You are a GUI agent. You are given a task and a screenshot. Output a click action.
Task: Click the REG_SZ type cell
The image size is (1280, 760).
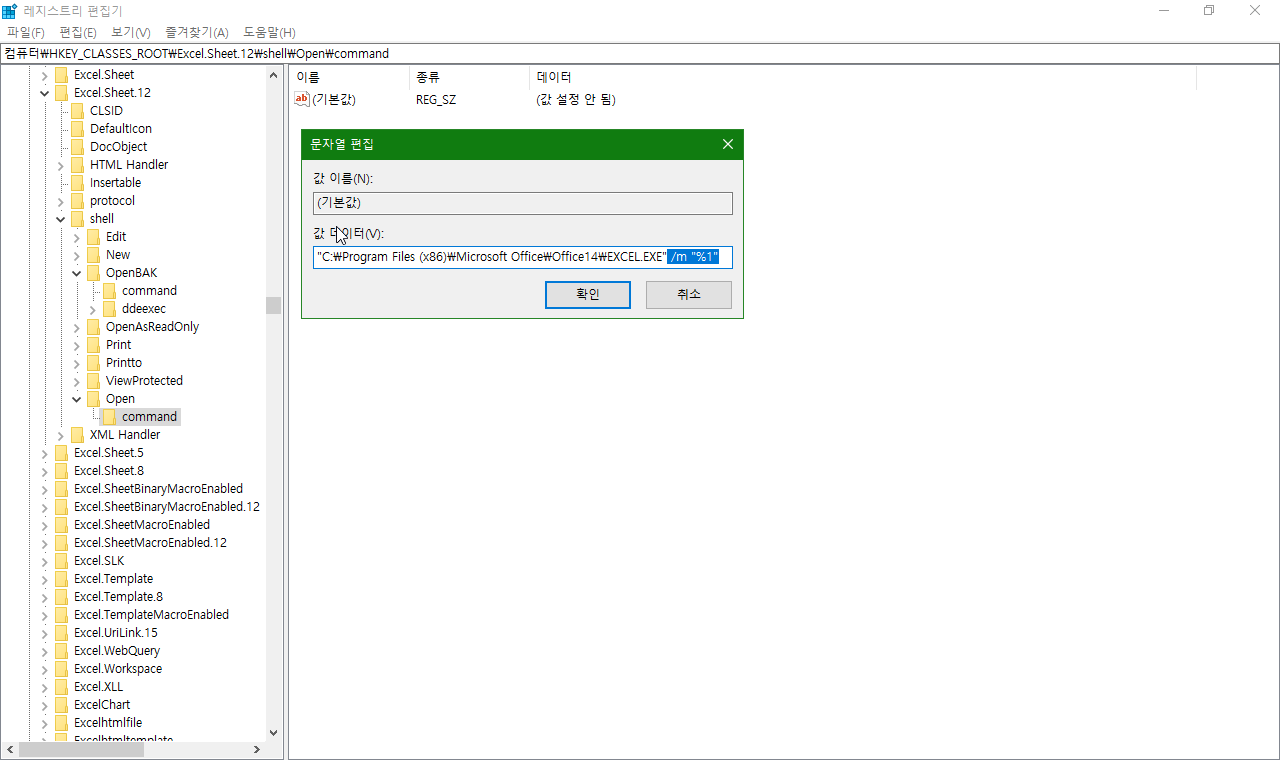tap(436, 99)
